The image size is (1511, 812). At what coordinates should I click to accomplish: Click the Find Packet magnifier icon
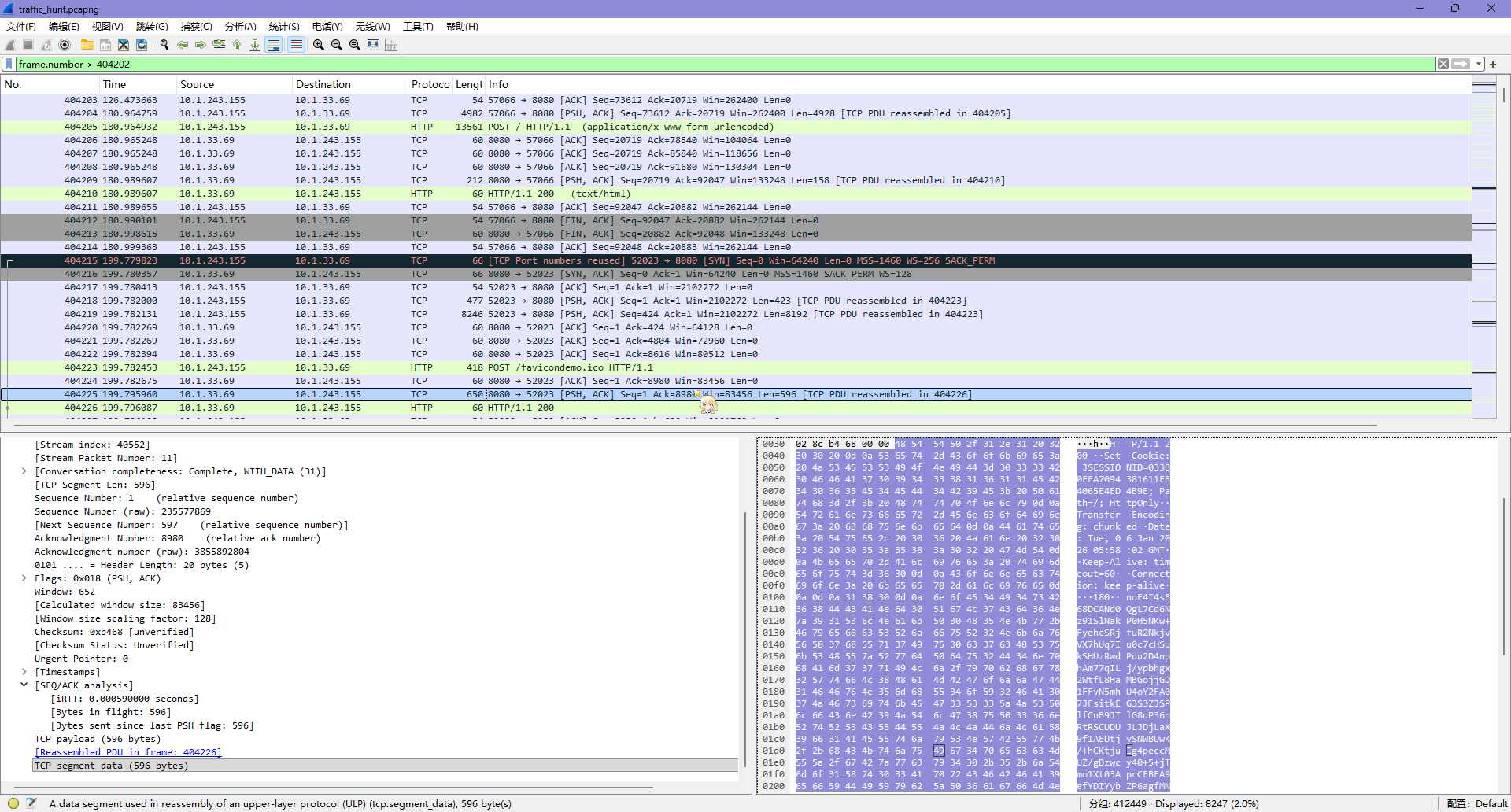[164, 45]
